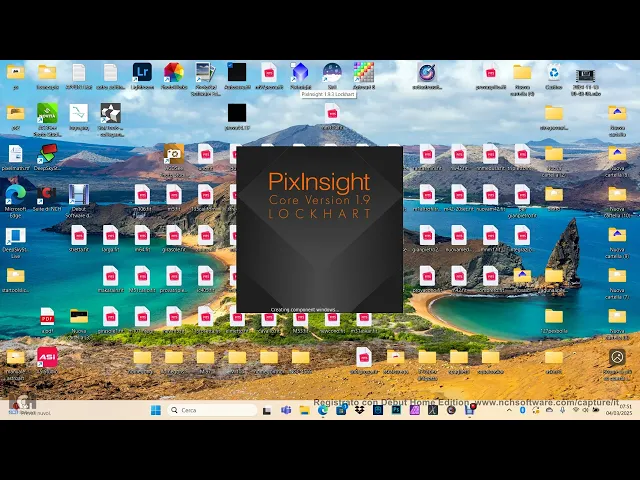Click the Windows Start button
The height and width of the screenshot is (480, 640).
156,410
